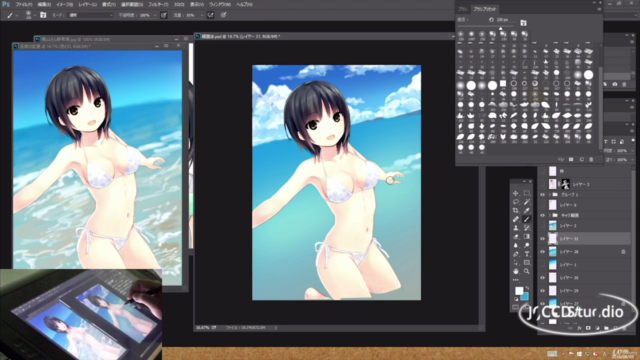Open the イメージ menu
Image resolution: width=640 pixels, height=360 pixels.
[64, 4]
